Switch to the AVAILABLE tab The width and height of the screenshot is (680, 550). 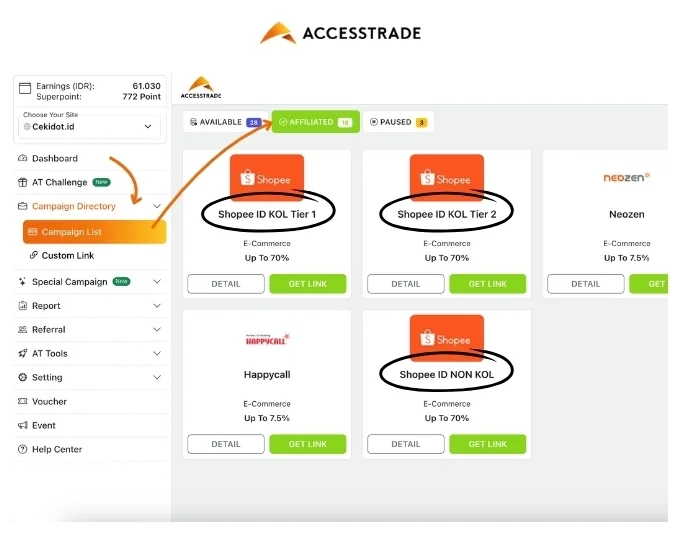coord(226,122)
